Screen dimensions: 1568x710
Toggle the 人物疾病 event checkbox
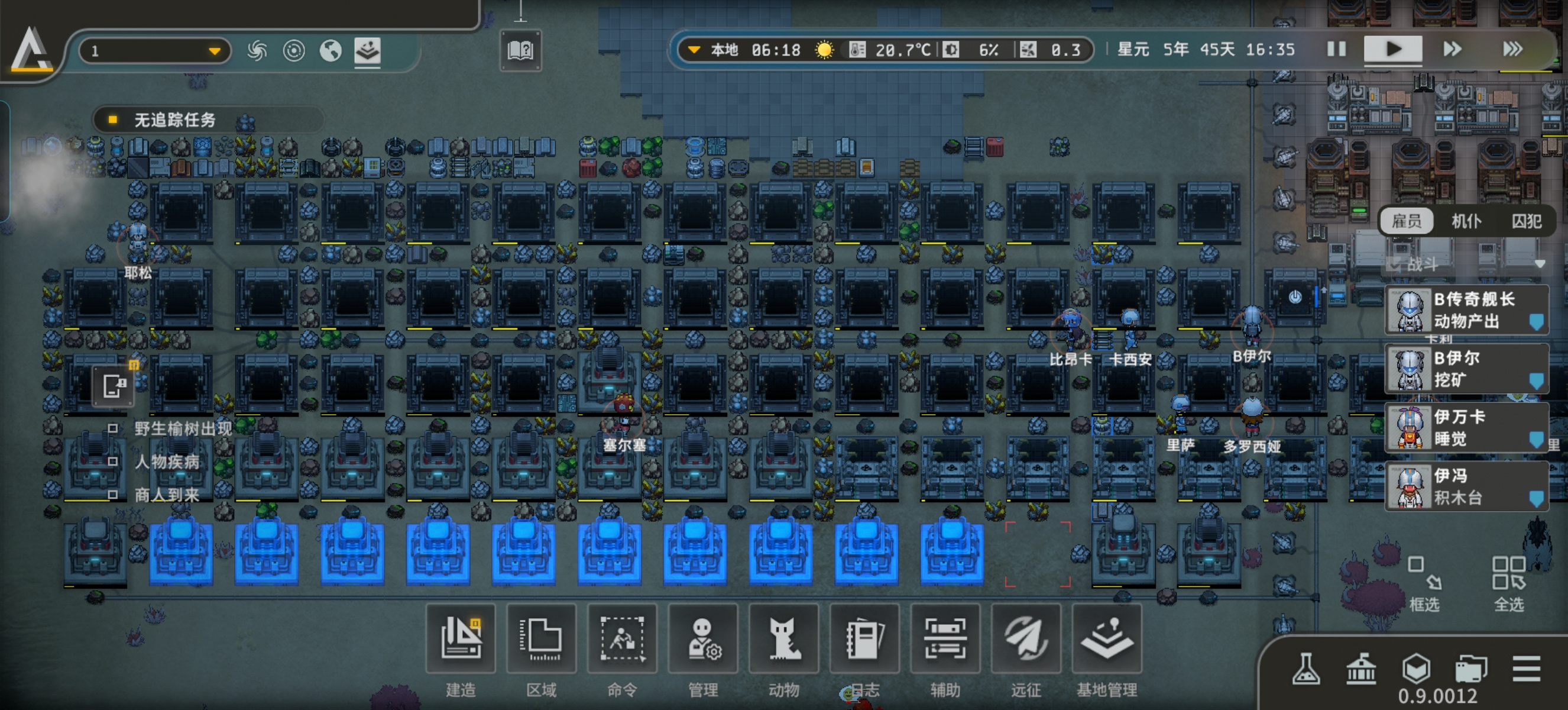112,461
